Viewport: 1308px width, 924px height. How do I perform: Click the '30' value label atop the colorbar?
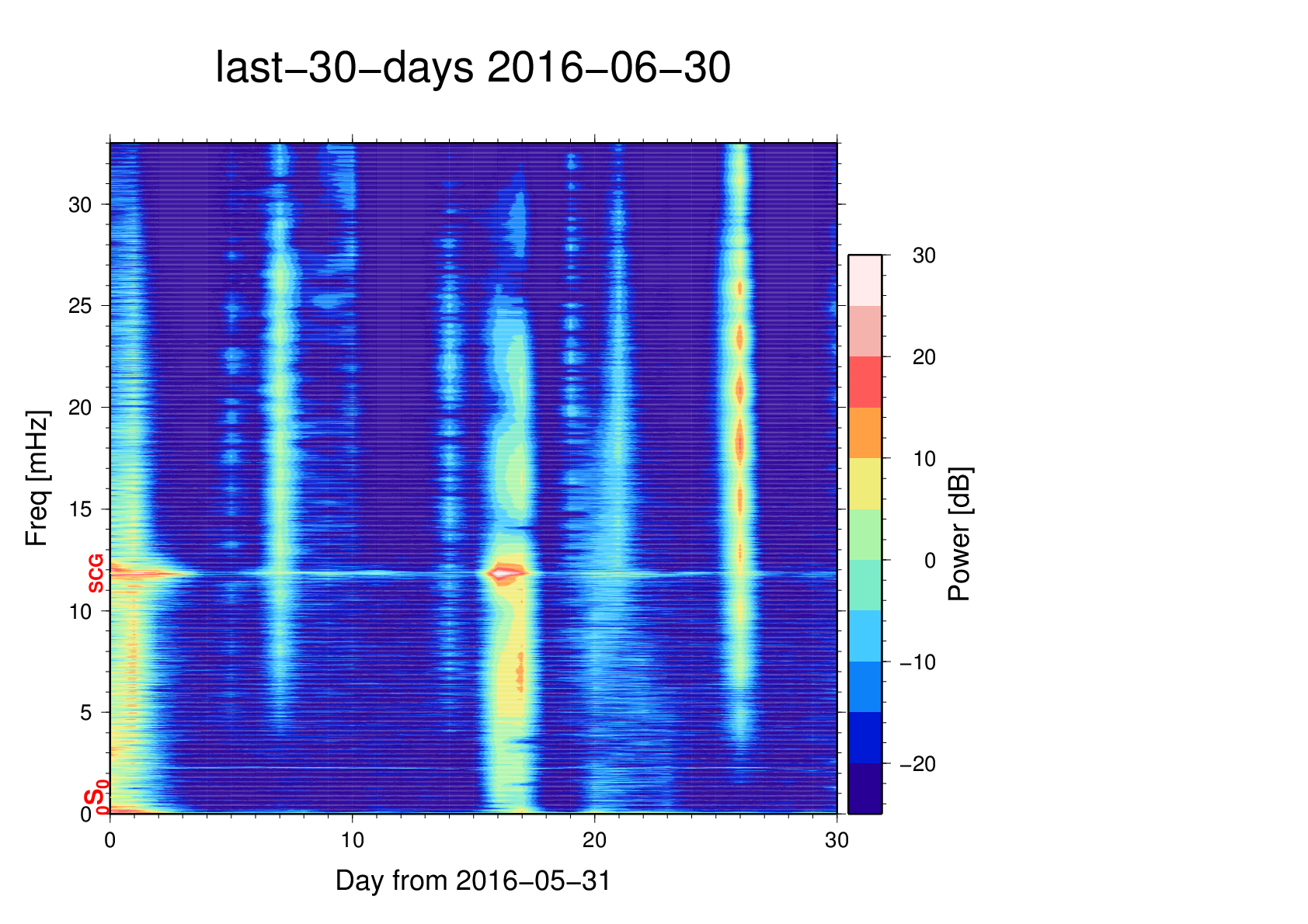tap(924, 255)
